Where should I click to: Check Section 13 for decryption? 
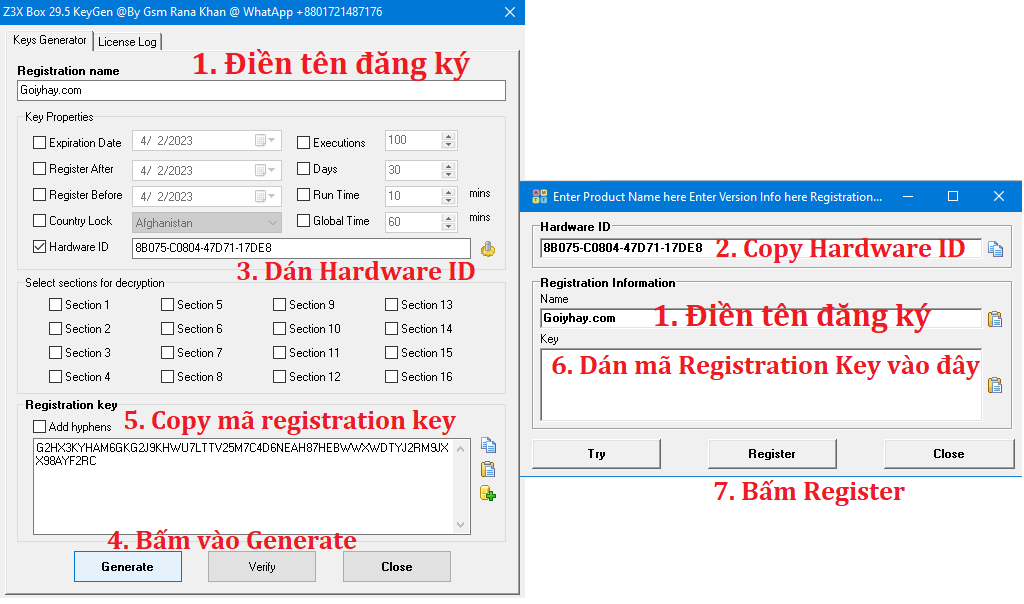coord(391,304)
